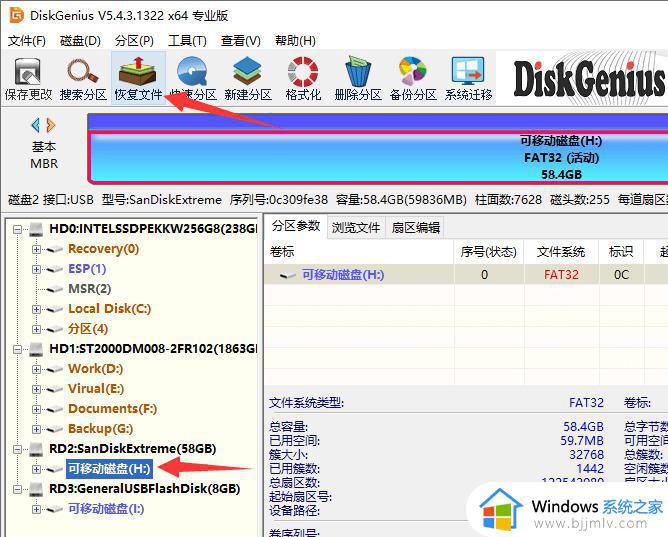Click the Delete Partition (删除分区) trash icon

(358, 71)
